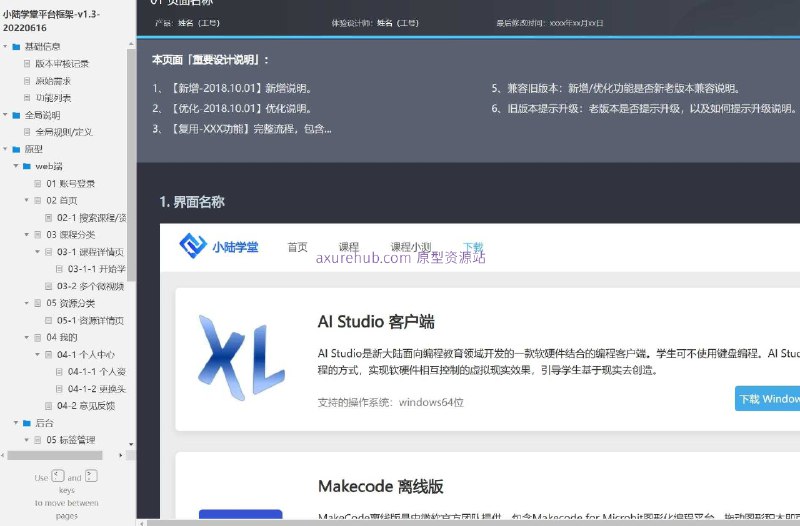Click page icon beside 04-1 个人中心

click(x=48, y=355)
